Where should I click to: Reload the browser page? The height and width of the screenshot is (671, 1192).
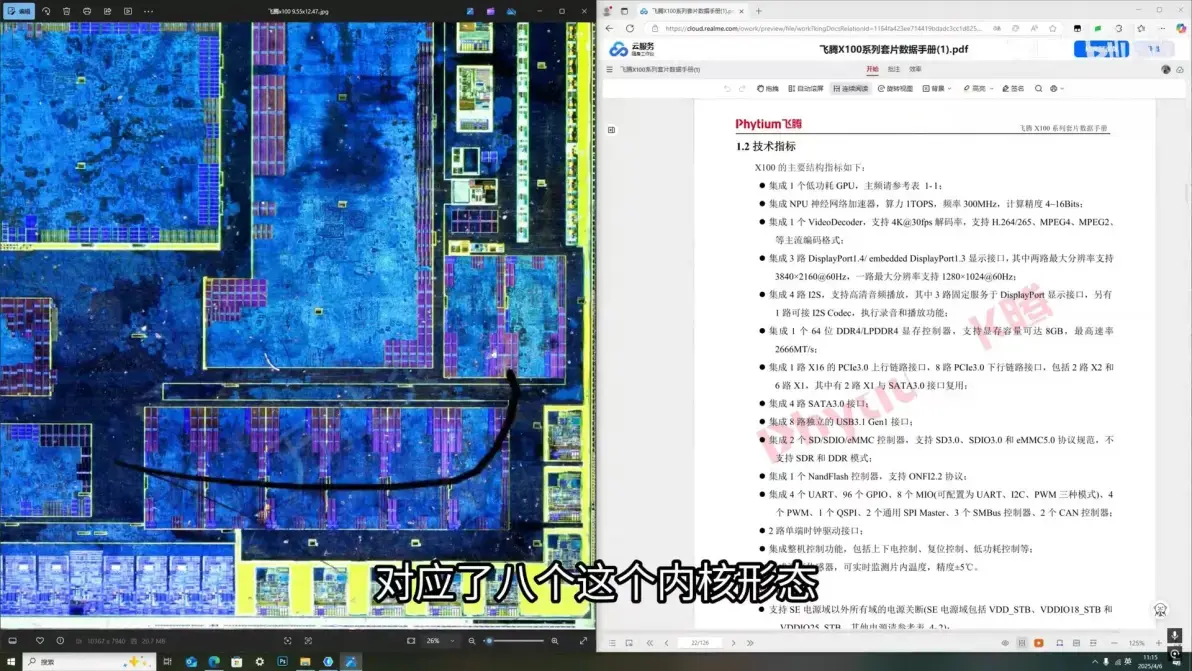(629, 28)
